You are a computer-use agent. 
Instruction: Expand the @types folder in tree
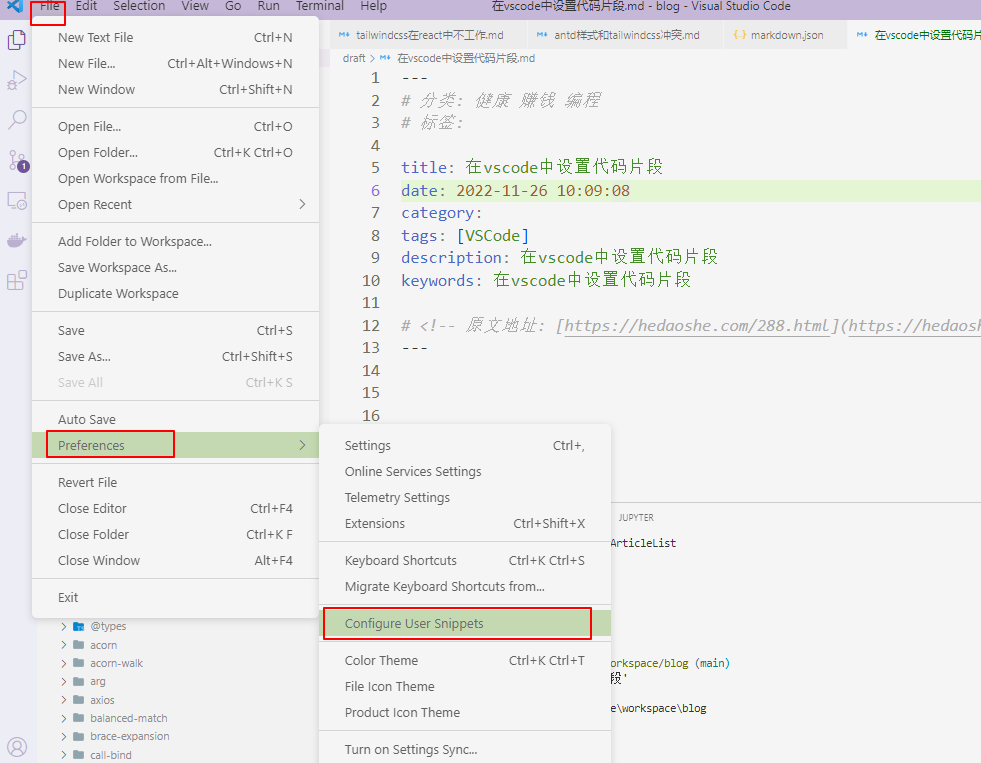[65, 627]
